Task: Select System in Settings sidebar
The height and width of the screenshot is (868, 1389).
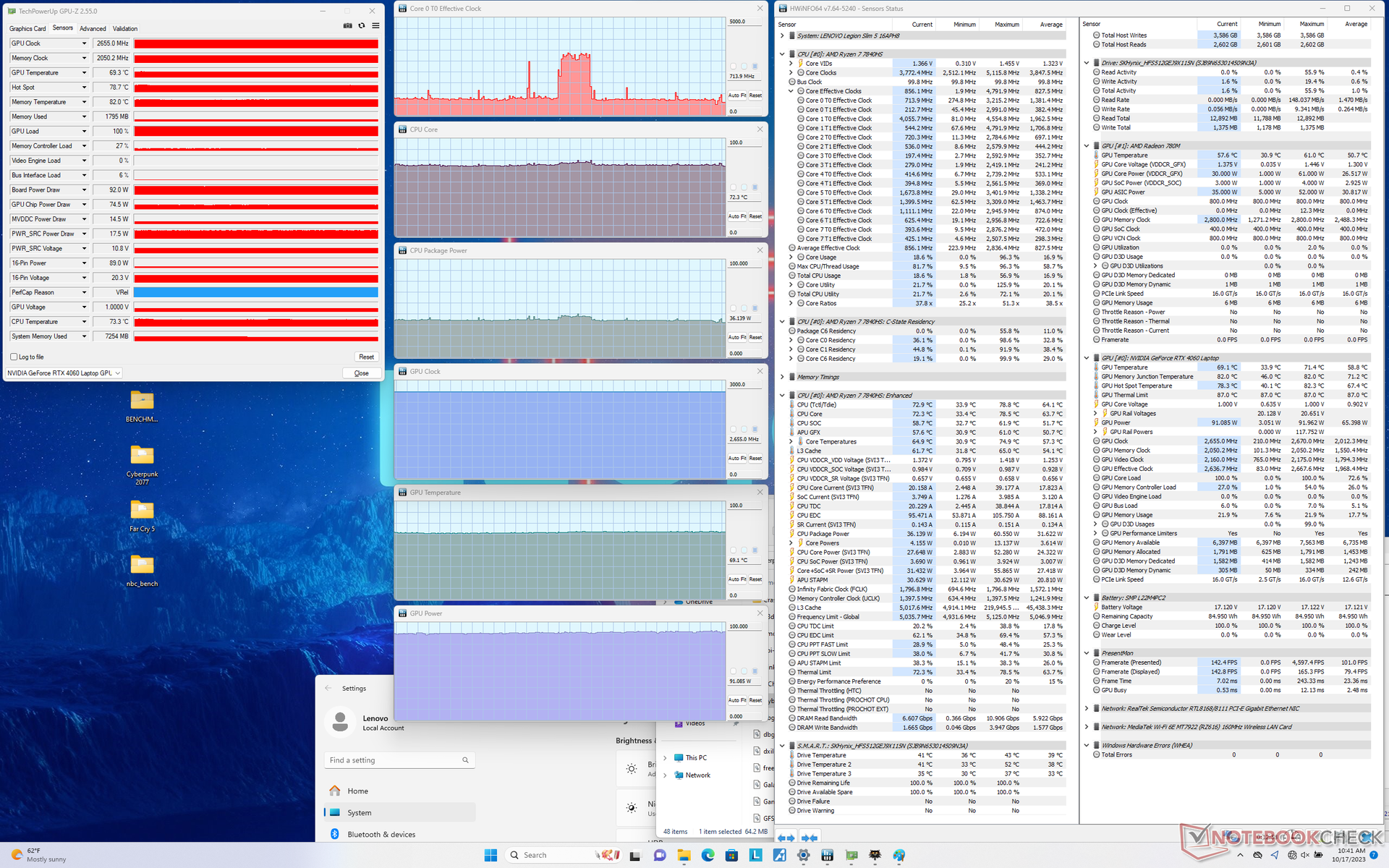Action: coord(400,812)
